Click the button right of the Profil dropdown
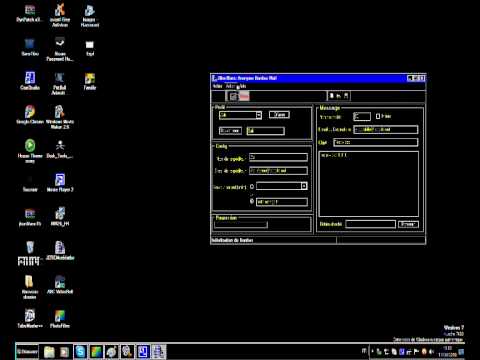The height and width of the screenshot is (360, 480). [x=279, y=115]
